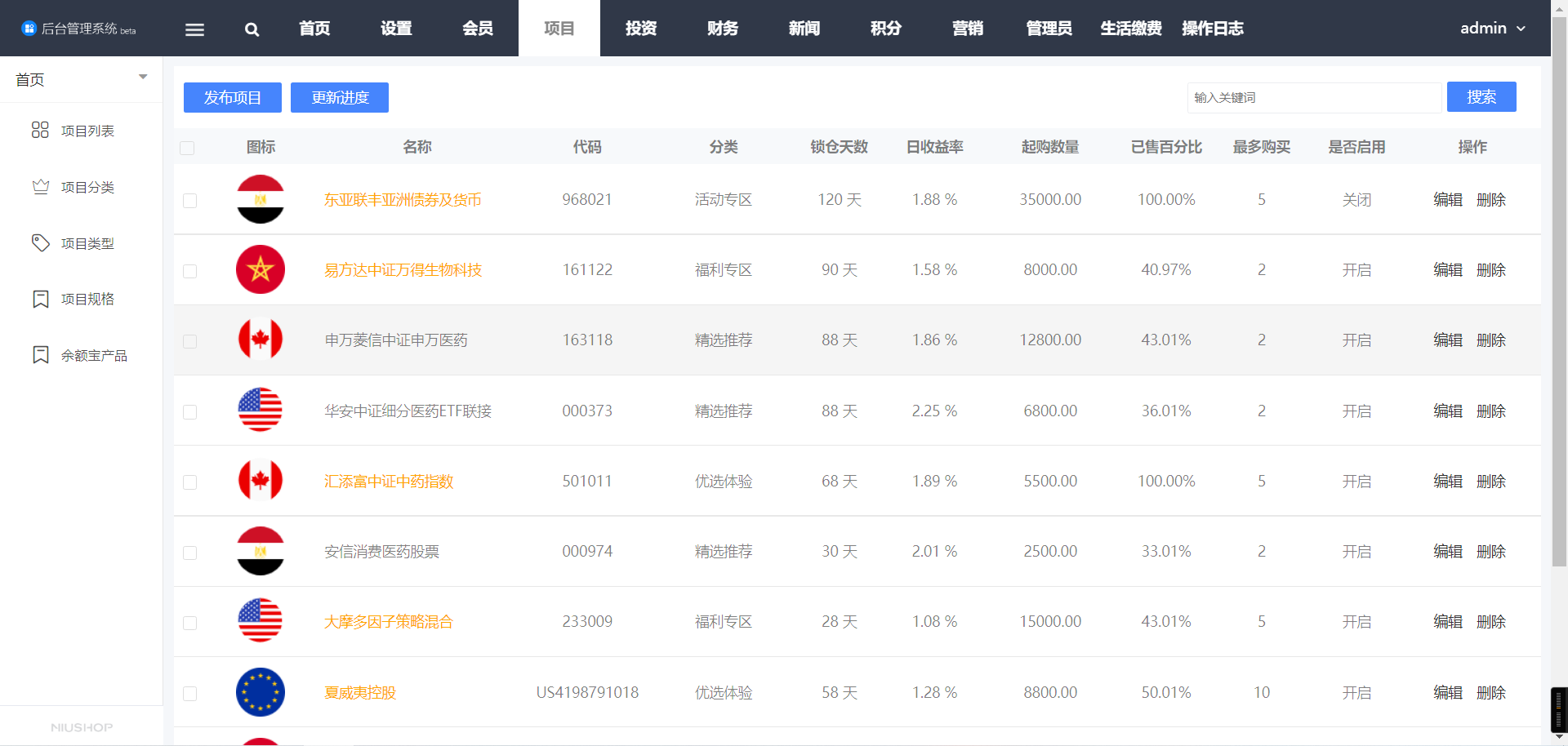Image resolution: width=1568 pixels, height=746 pixels.
Task: Click the 搜索 button
Action: tap(1481, 97)
